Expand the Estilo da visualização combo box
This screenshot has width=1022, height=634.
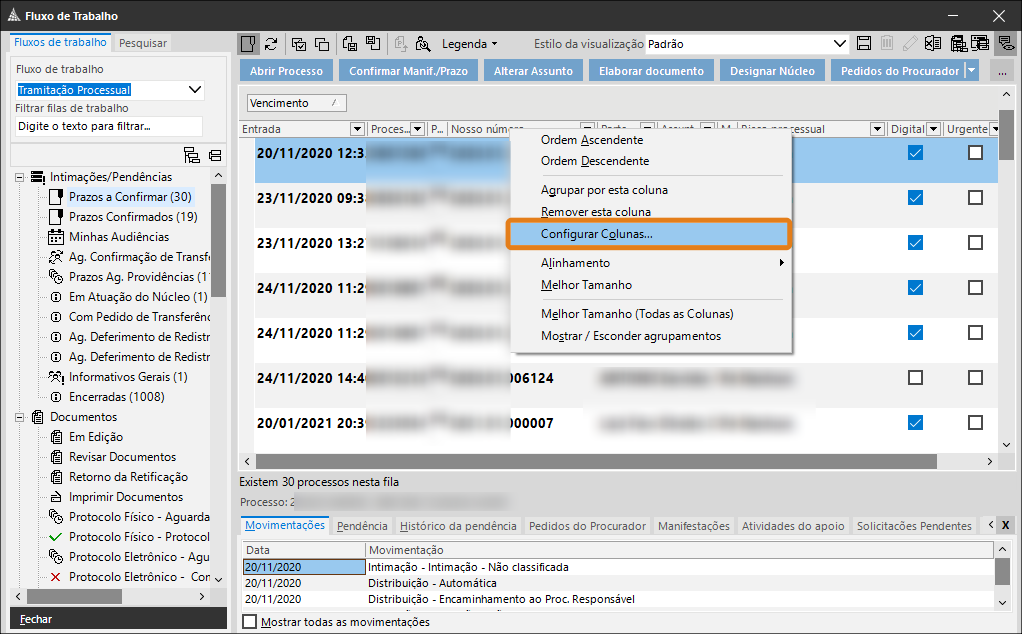pyautogui.click(x=840, y=44)
